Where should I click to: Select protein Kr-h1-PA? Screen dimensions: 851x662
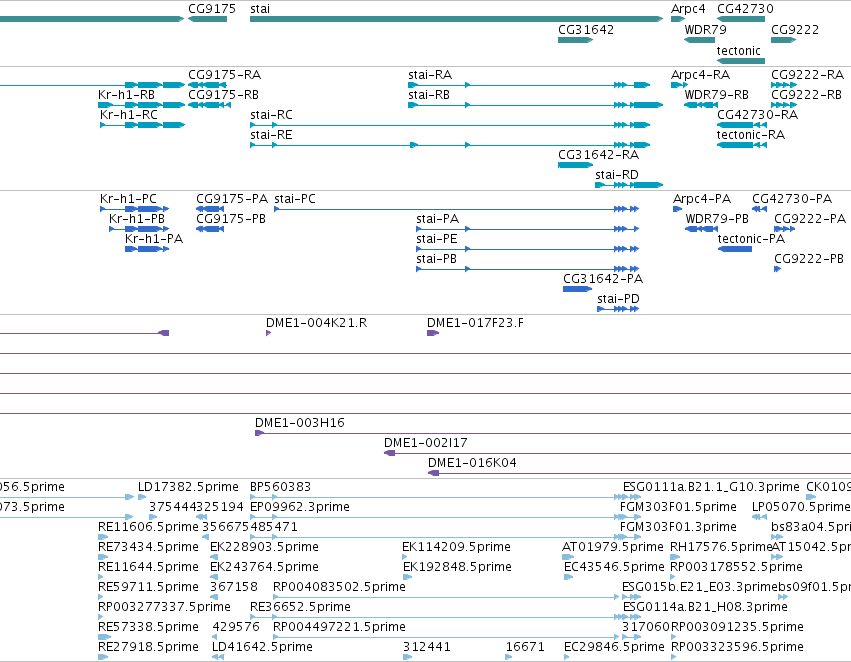pos(147,249)
